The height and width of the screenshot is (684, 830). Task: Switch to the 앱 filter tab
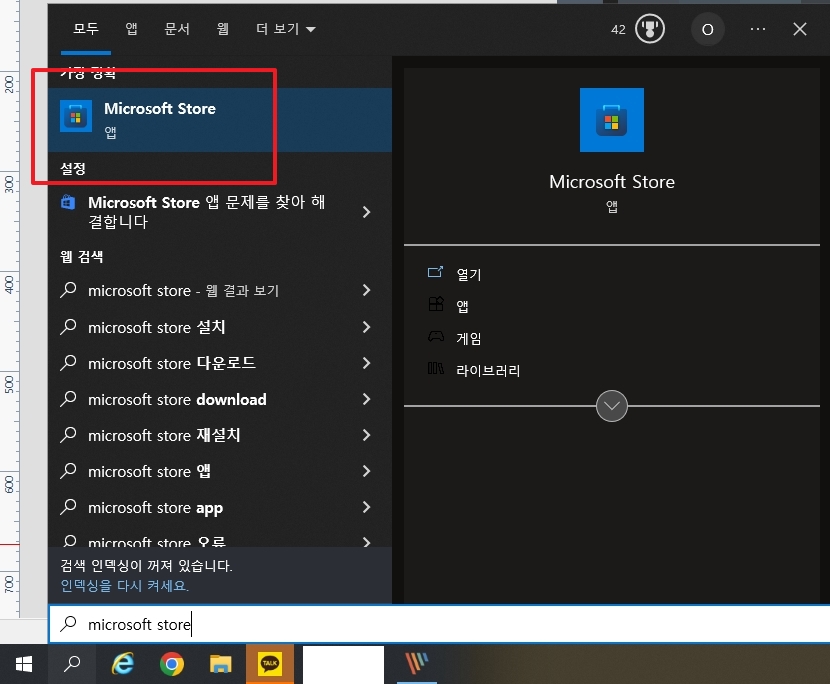[131, 29]
